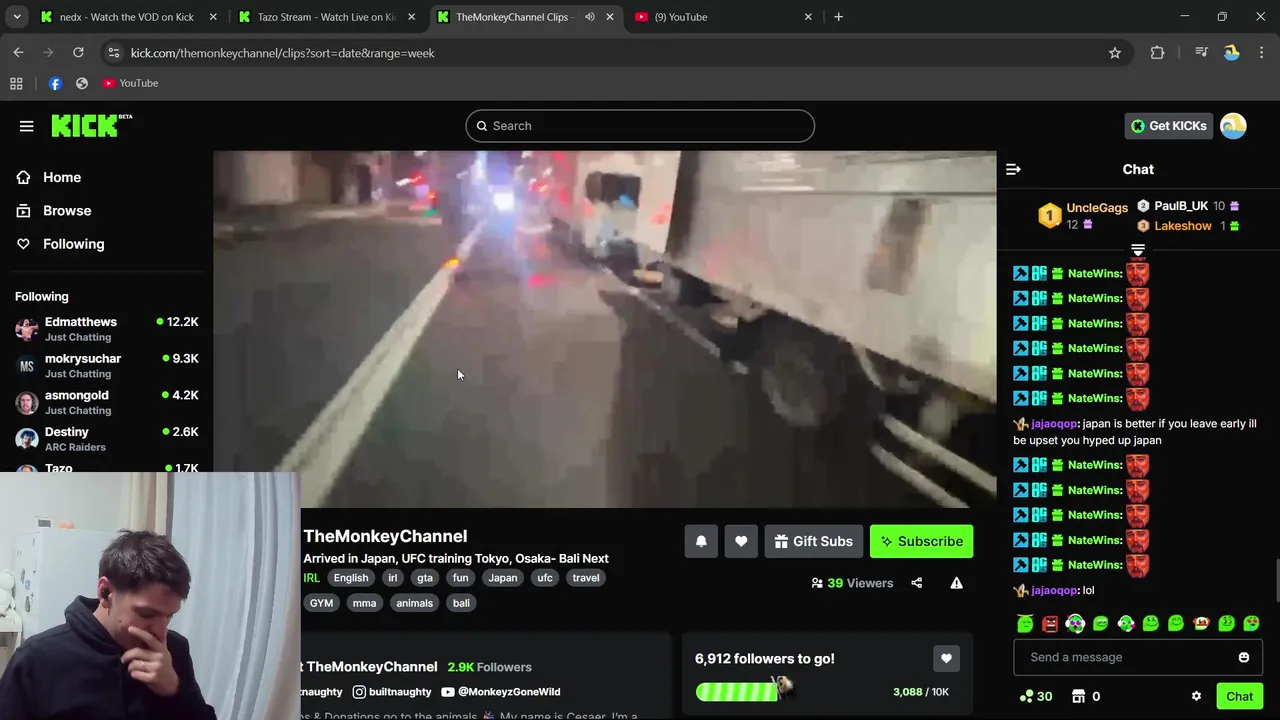The width and height of the screenshot is (1280, 720).
Task: Open Destiny followed channel
Action: (x=106, y=439)
